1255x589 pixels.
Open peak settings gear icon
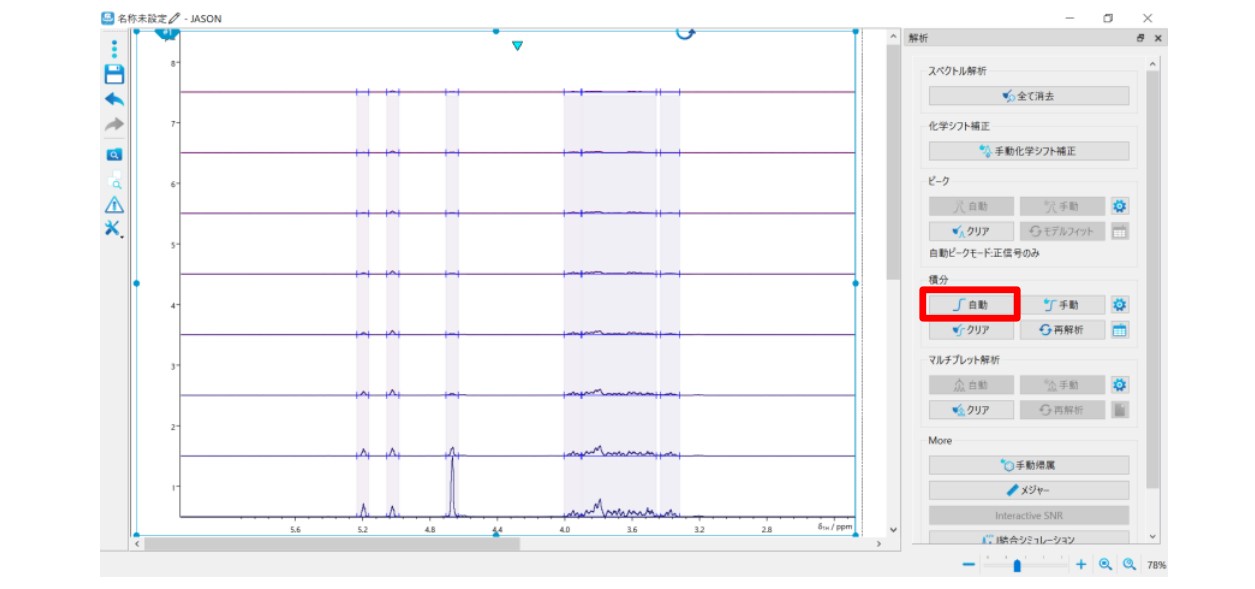(1120, 206)
